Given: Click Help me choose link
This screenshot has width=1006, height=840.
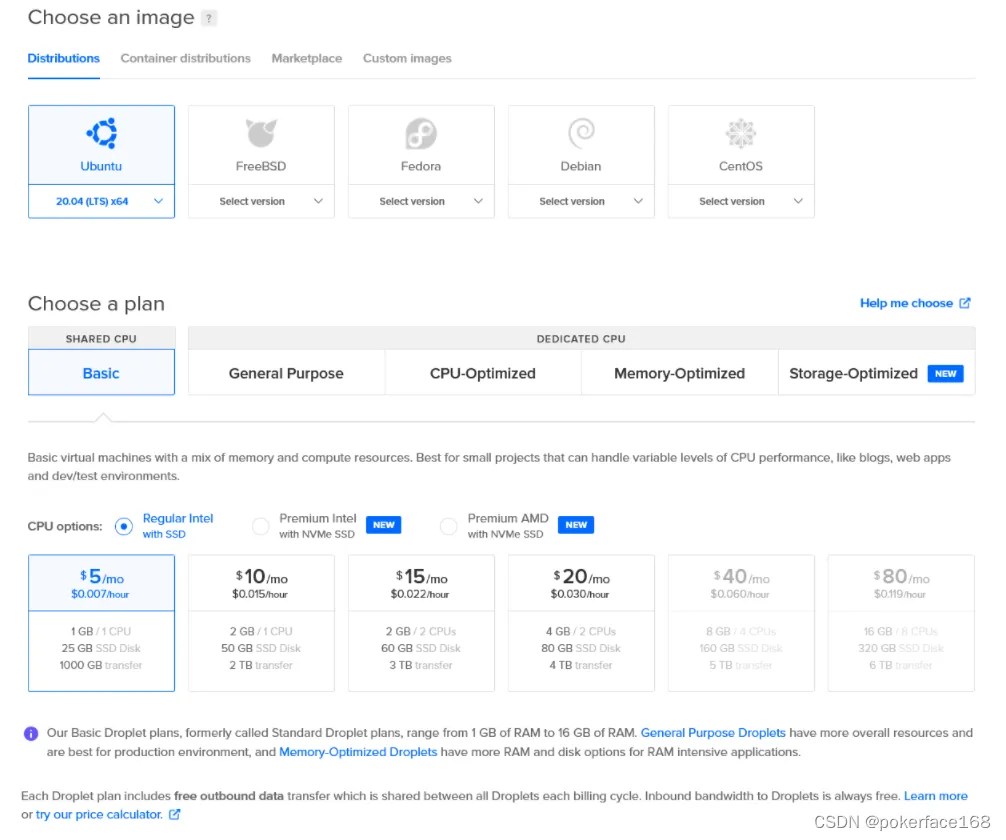Looking at the screenshot, I should [906, 303].
